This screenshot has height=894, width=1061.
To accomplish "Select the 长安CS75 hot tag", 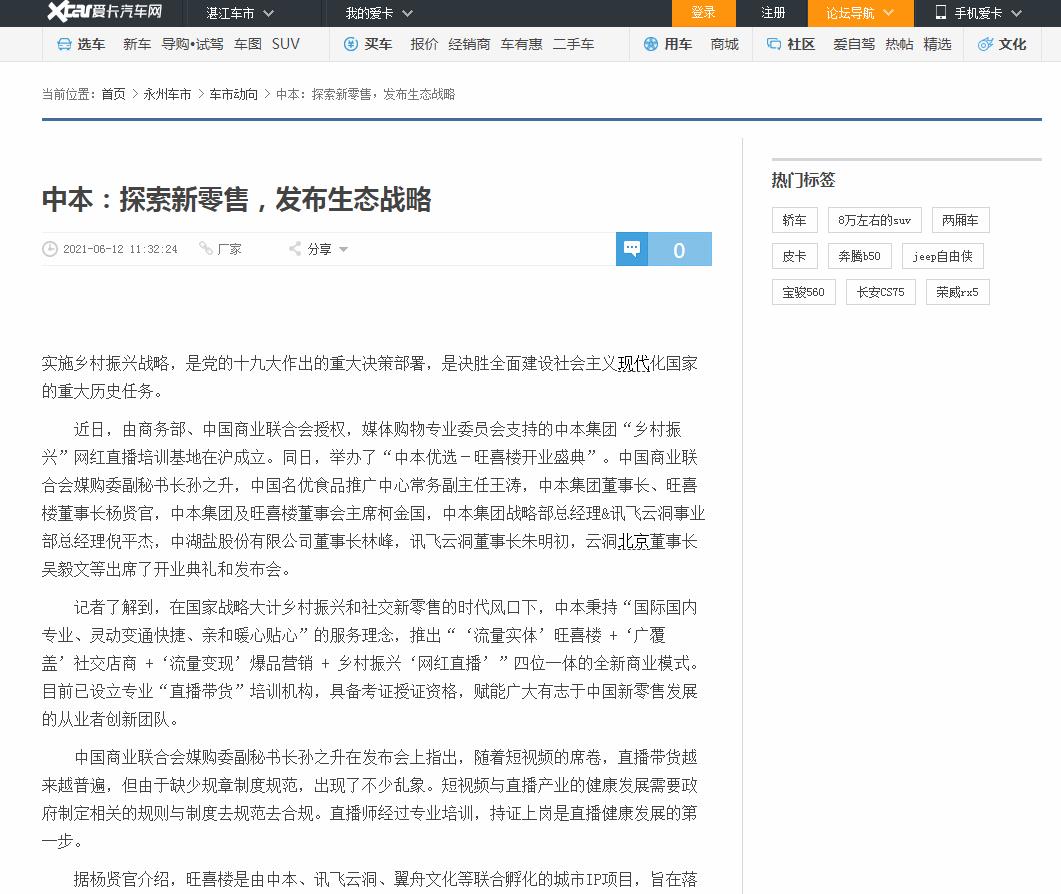I will (880, 292).
